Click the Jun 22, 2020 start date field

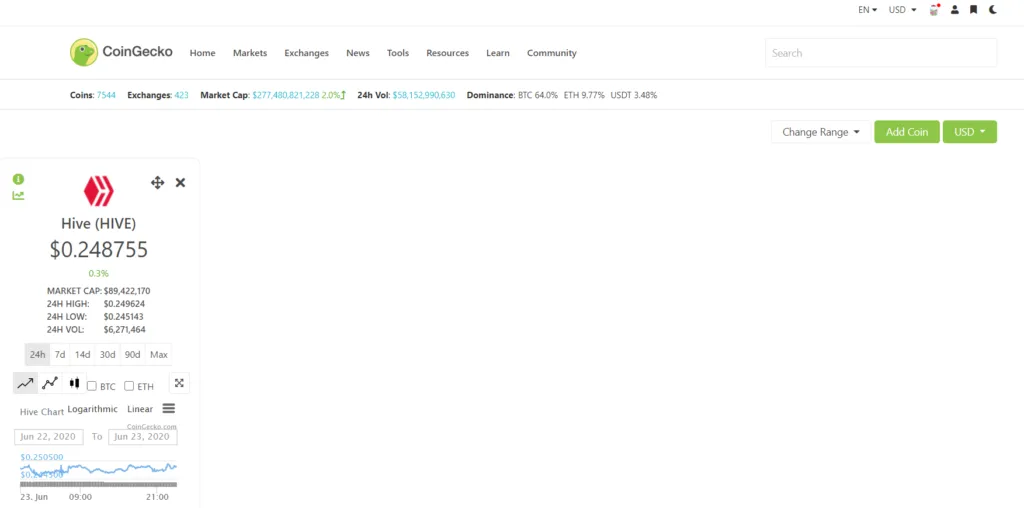[49, 437]
